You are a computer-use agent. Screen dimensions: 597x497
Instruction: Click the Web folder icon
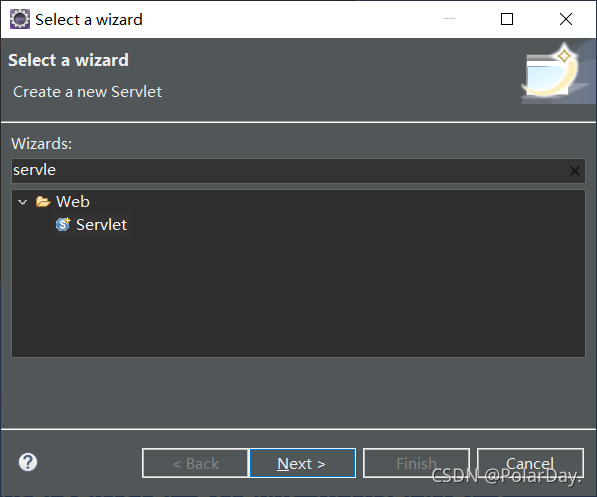(43, 201)
